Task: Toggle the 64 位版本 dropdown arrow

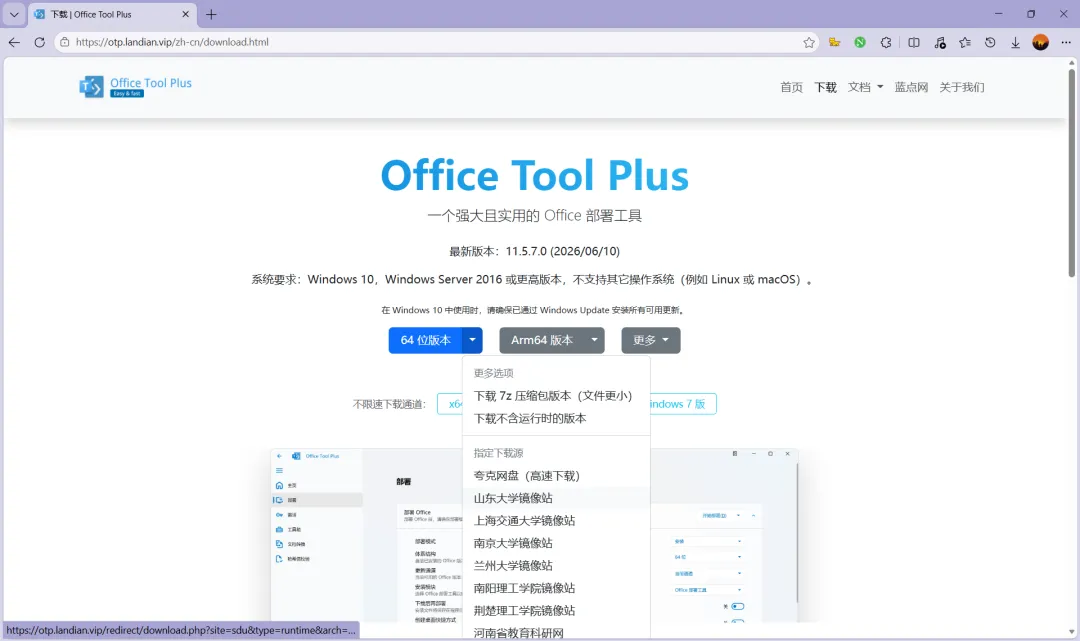Action: pos(472,340)
